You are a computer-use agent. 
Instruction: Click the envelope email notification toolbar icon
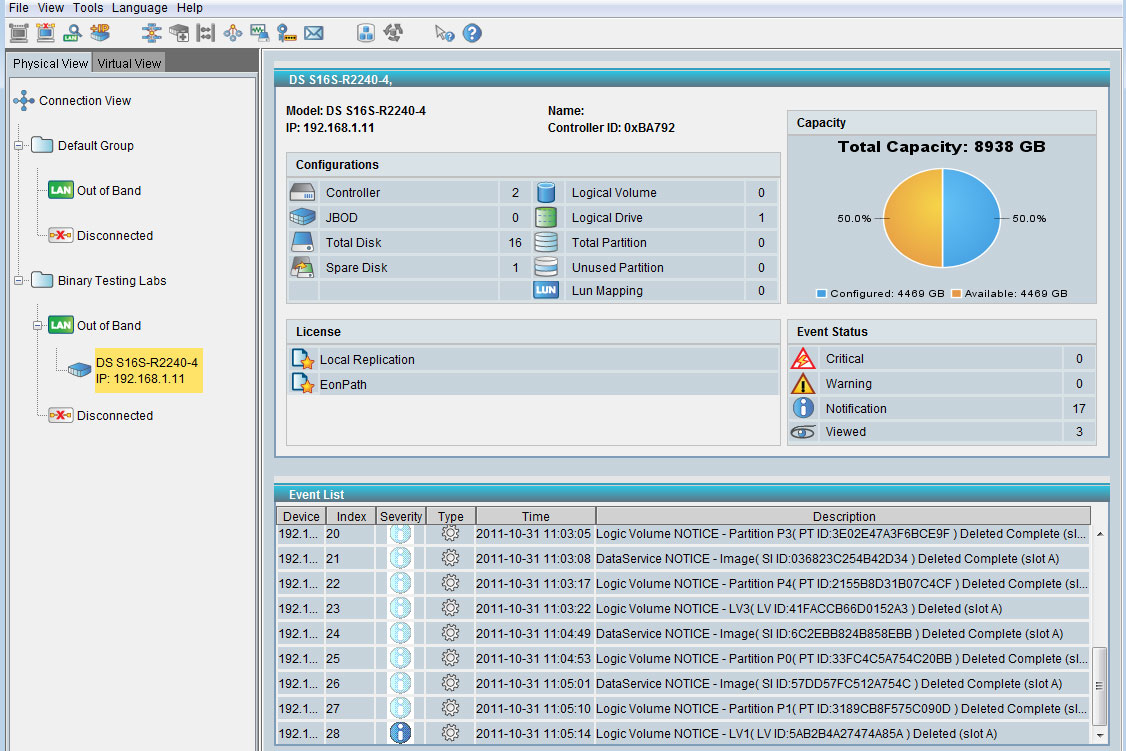[314, 33]
